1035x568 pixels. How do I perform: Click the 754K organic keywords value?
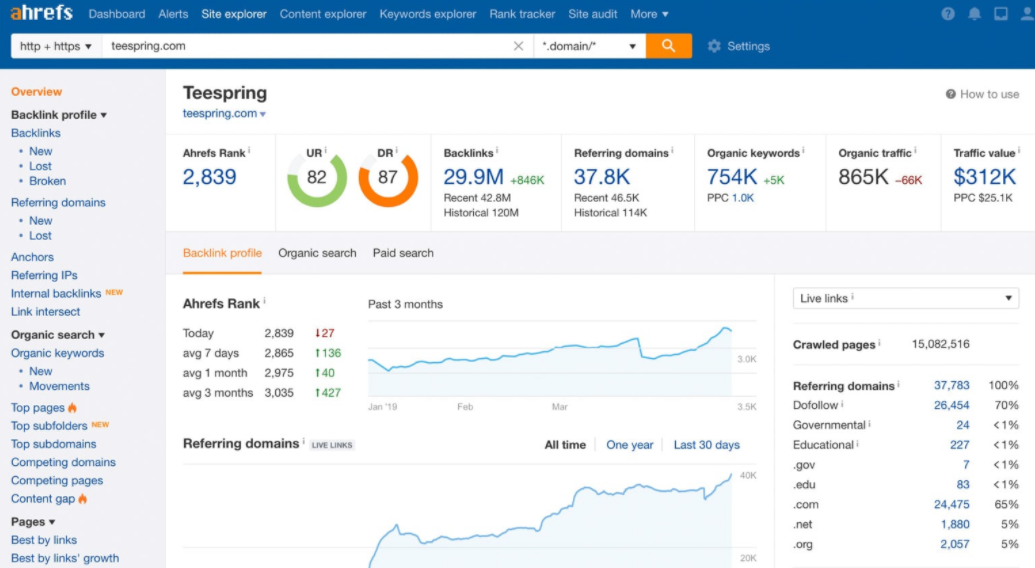coord(732,177)
